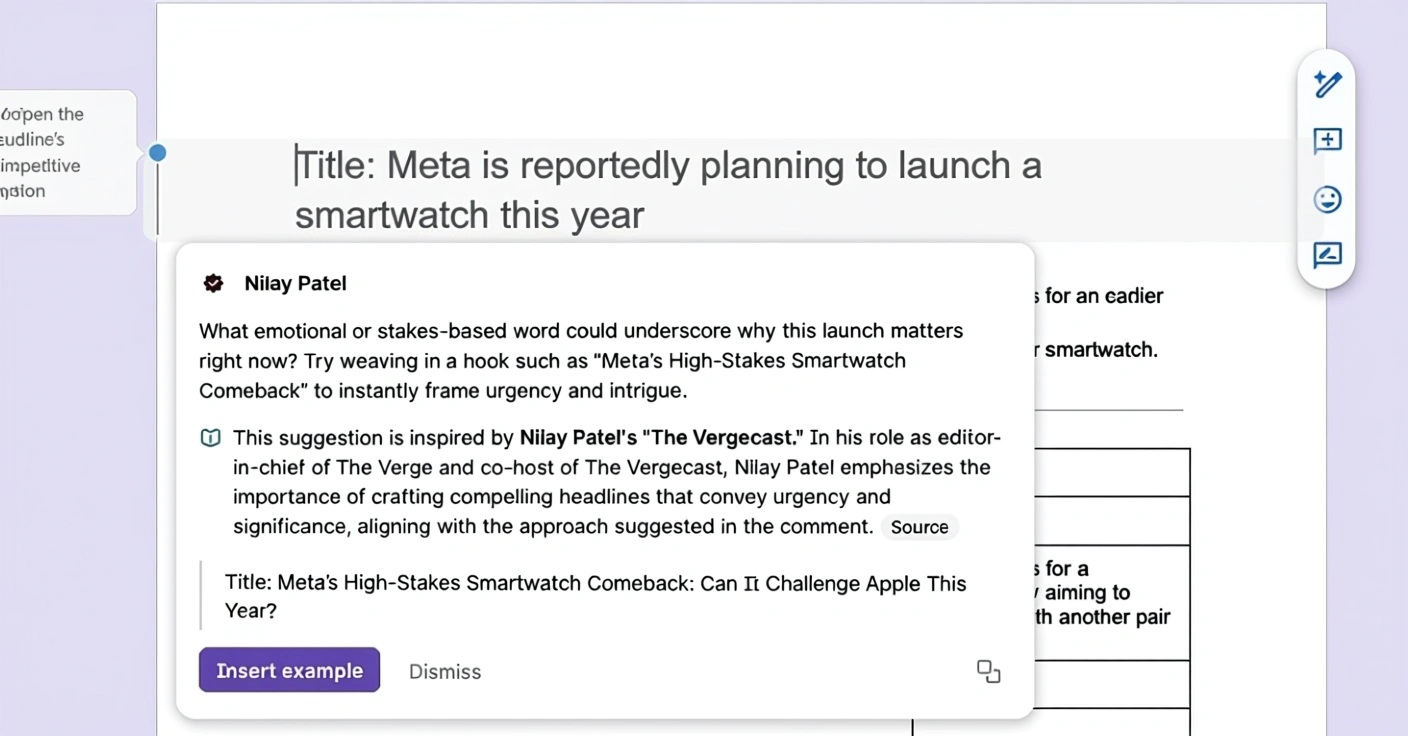The height and width of the screenshot is (736, 1408).
Task: Click the book icon beside inspiration note
Action: pos(210,438)
